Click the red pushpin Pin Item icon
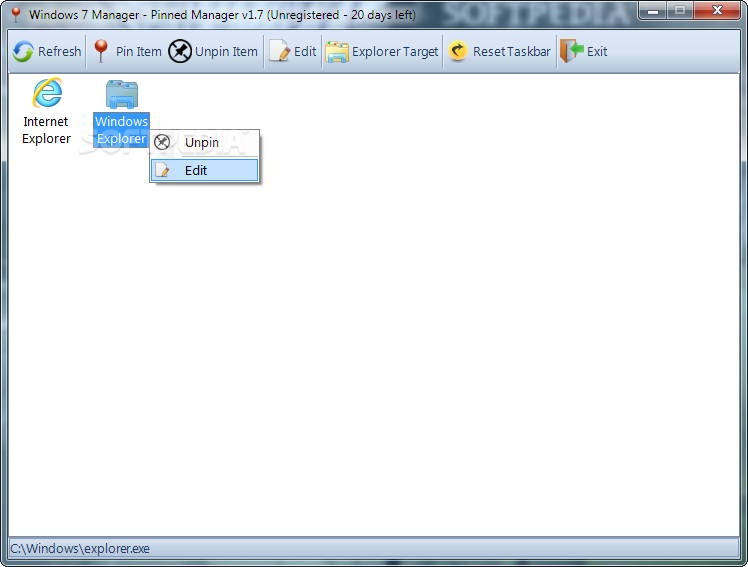Image resolution: width=748 pixels, height=567 pixels. pos(101,51)
